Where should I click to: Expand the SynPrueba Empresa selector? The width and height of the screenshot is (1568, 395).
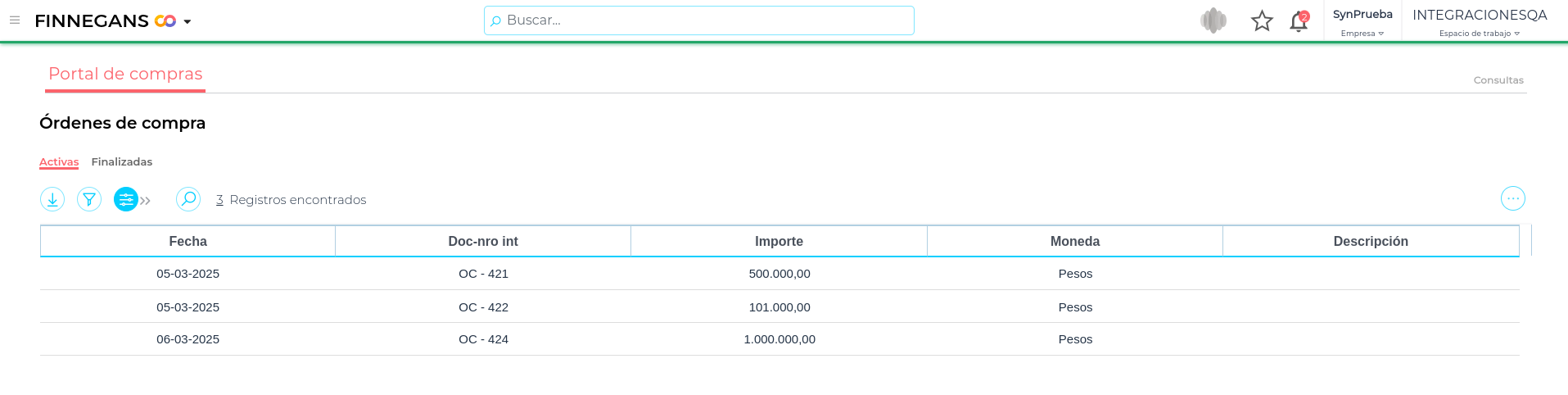1362,22
